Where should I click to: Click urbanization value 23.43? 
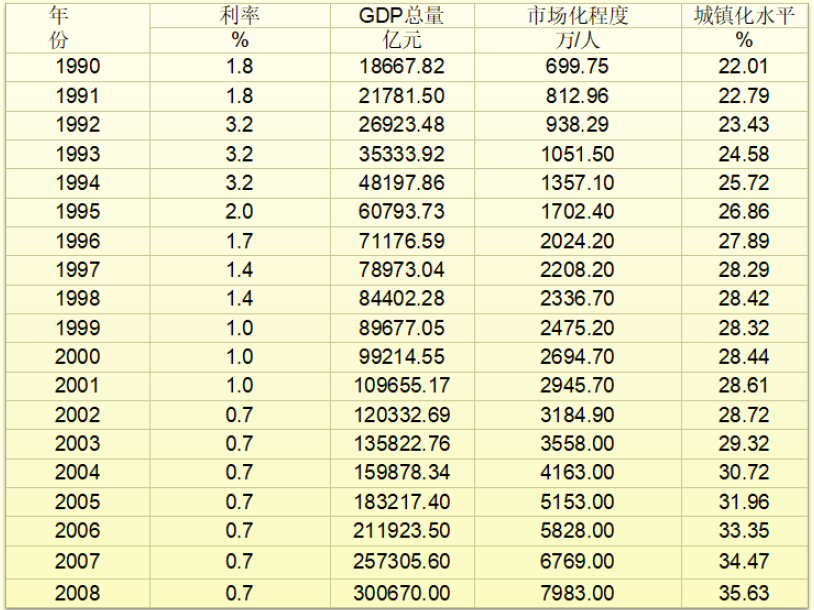click(743, 125)
